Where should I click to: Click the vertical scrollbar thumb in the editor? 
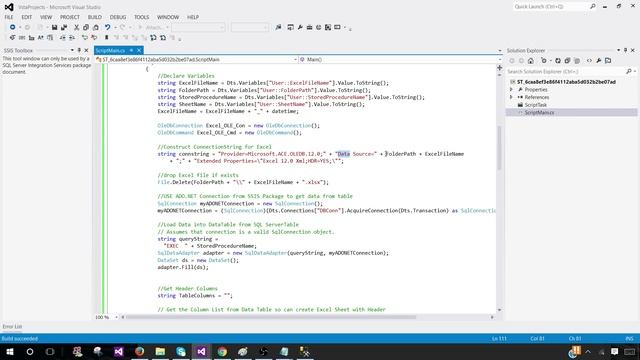[x=500, y=148]
